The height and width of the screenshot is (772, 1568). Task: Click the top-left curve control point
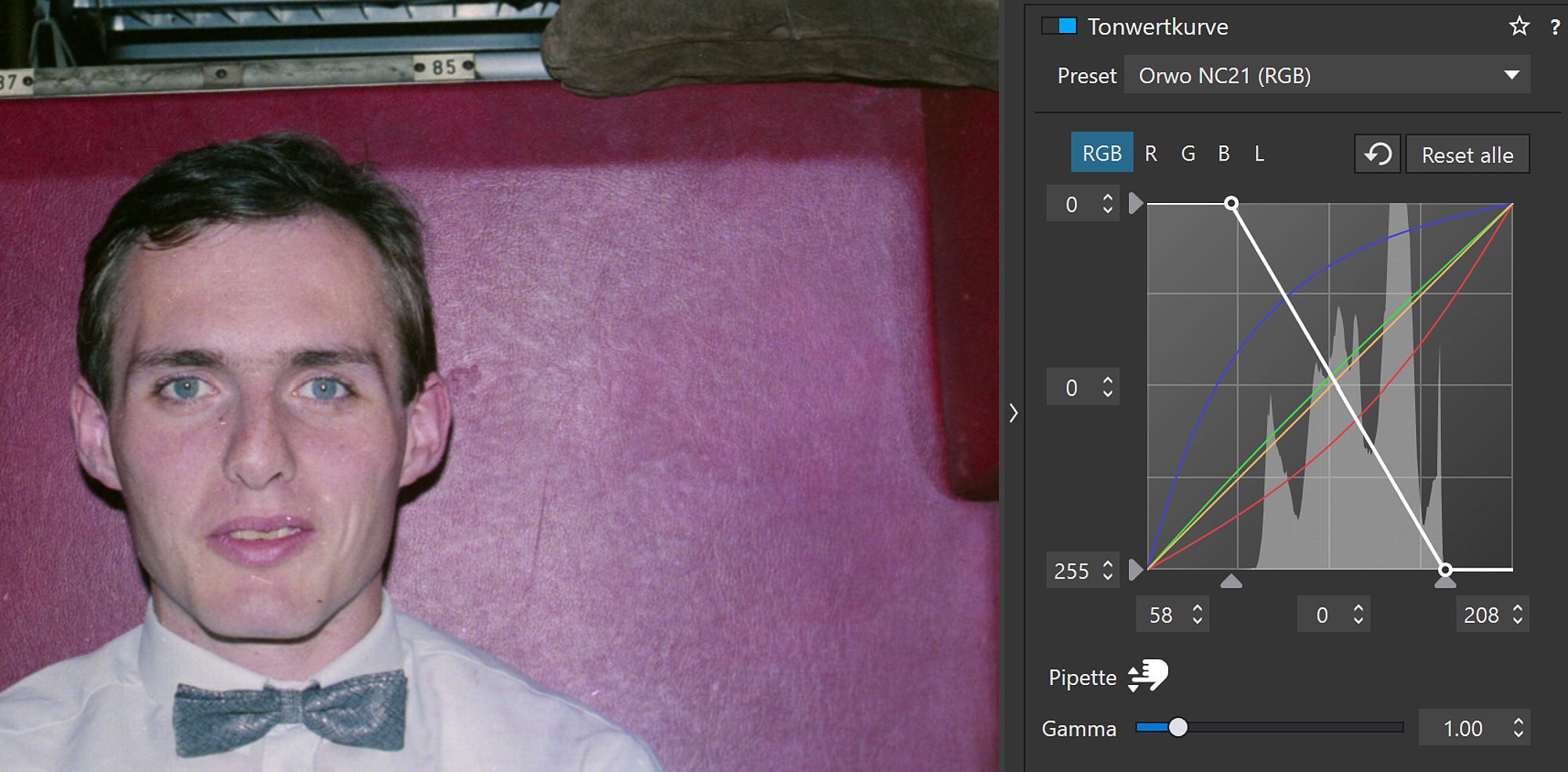click(1231, 204)
